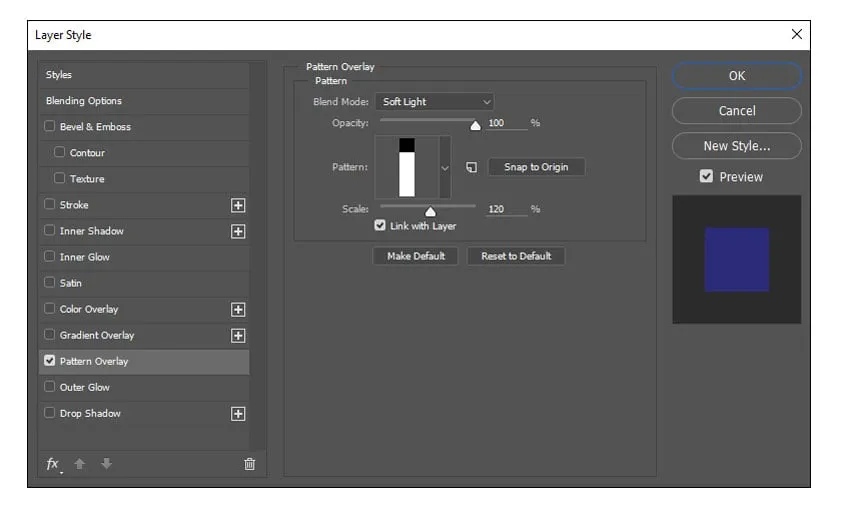Enable the Bevel & Emboss checkbox
Image resolution: width=850 pixels, height=513 pixels.
coord(50,127)
